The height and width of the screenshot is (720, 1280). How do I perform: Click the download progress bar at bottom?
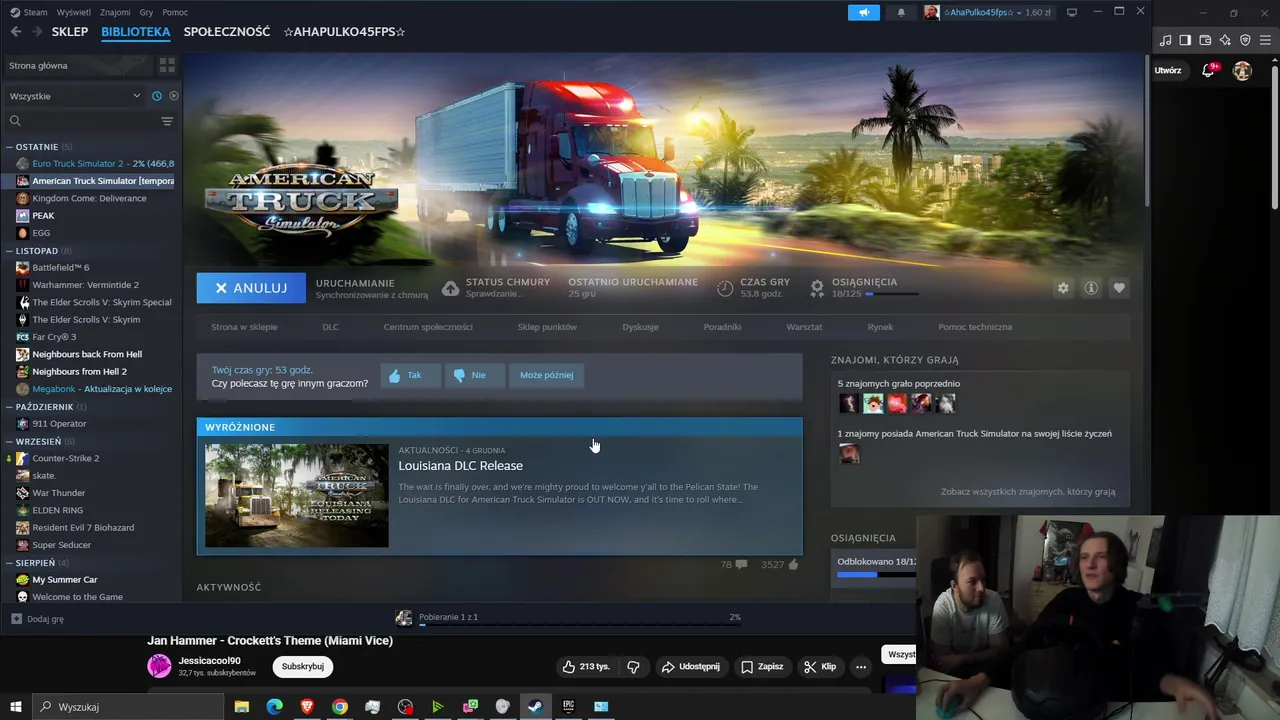(578, 625)
